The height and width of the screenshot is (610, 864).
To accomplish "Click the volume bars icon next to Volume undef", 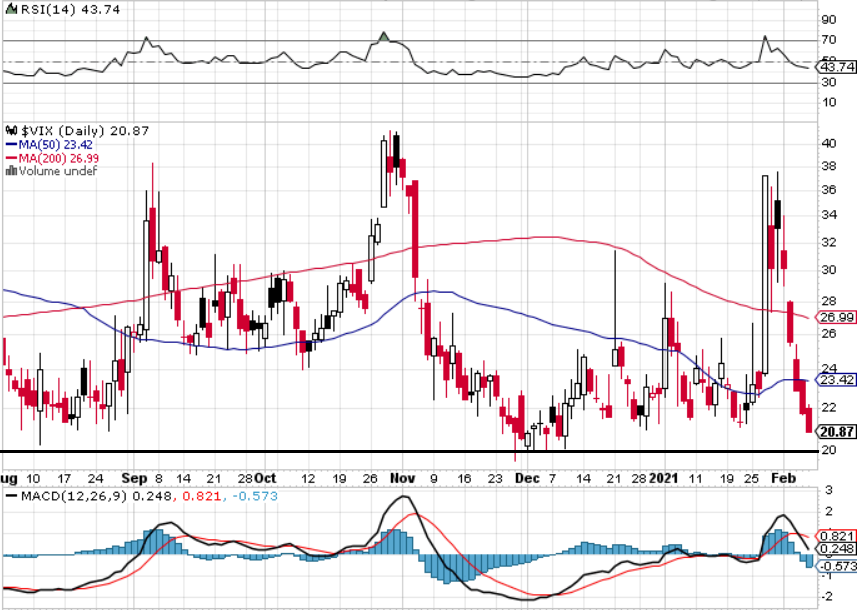I will (x=11, y=171).
